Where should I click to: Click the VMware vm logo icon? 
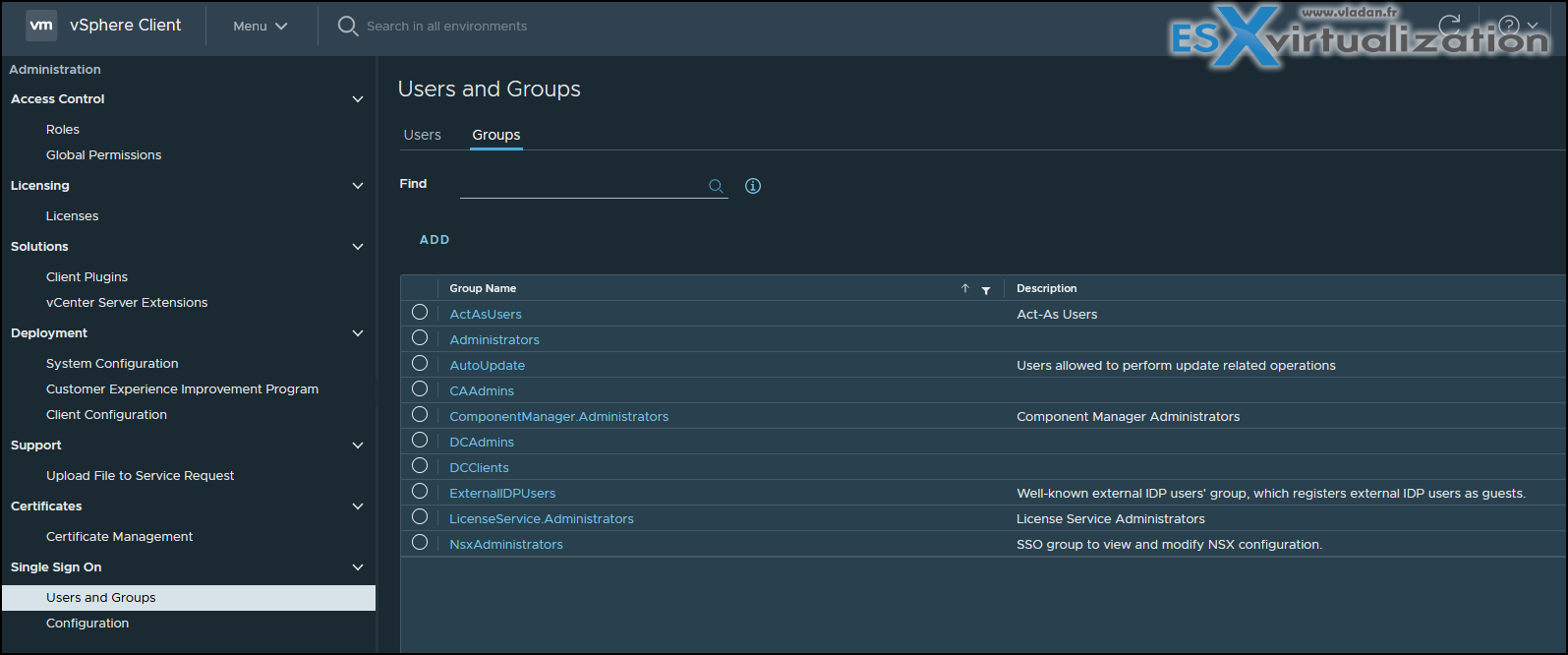tap(41, 26)
